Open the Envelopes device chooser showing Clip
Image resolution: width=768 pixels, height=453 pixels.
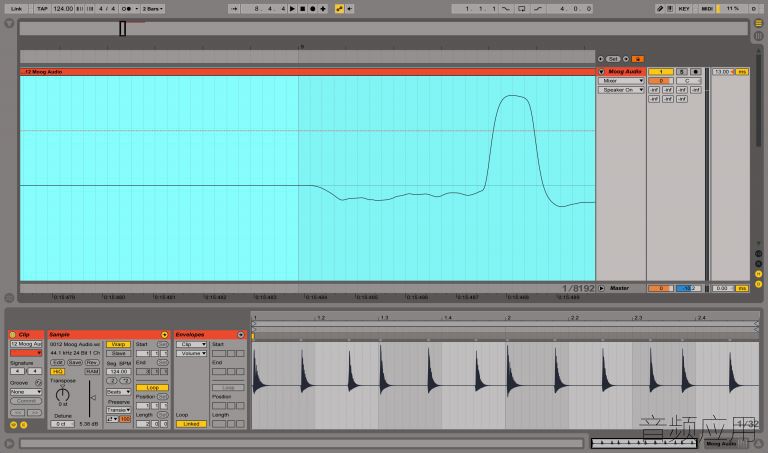pyautogui.click(x=192, y=345)
